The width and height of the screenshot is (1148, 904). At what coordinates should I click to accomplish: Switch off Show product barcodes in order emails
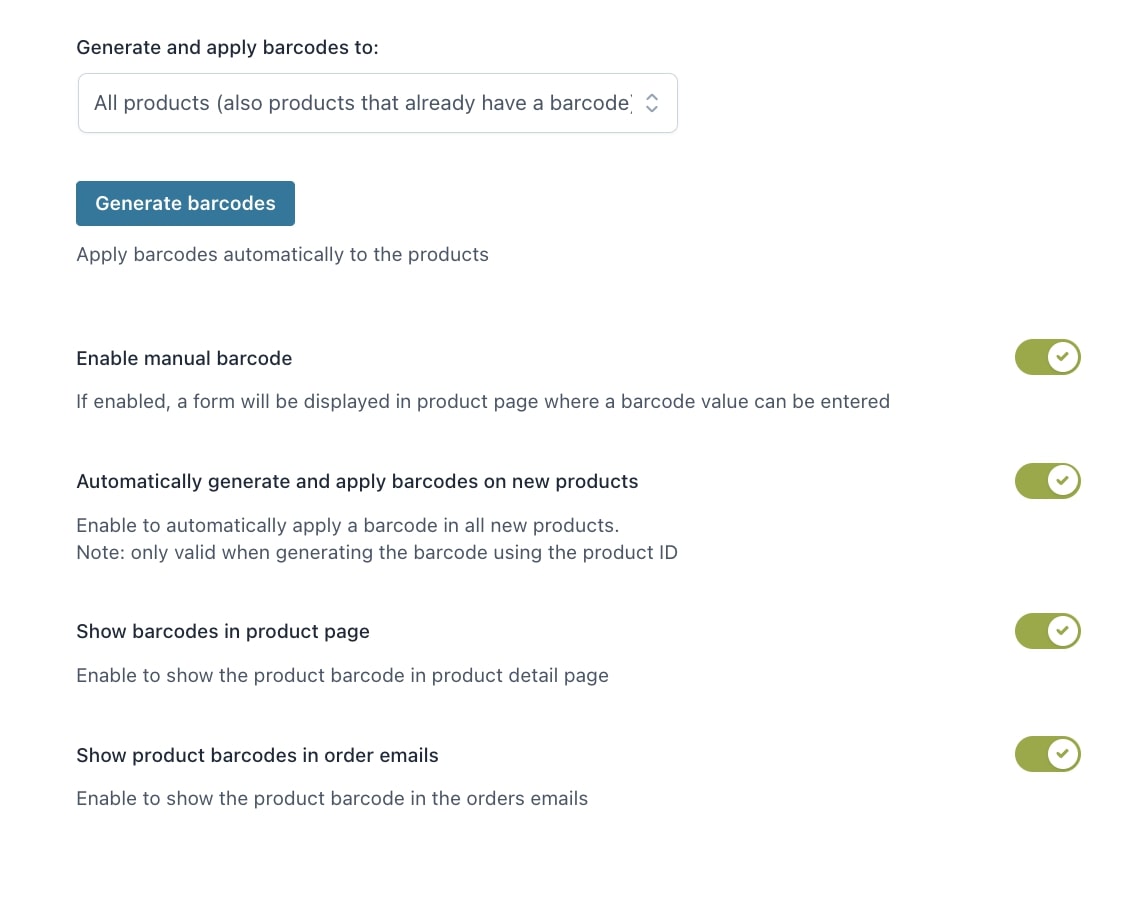point(1048,754)
